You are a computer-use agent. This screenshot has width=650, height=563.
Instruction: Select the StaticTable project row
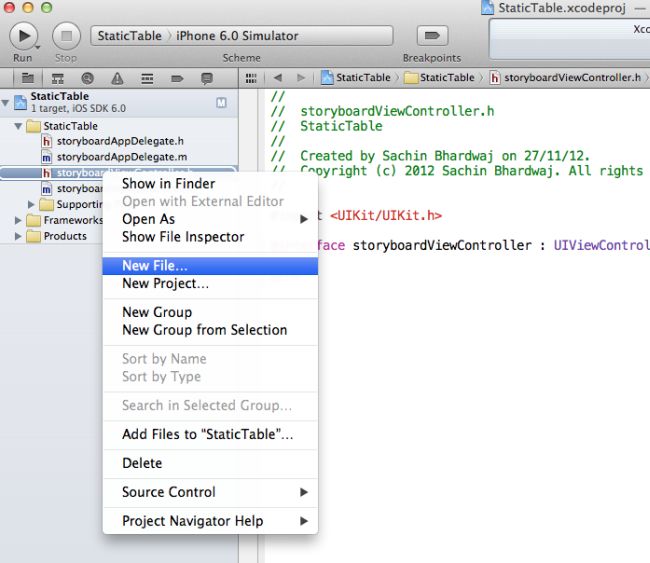point(119,102)
